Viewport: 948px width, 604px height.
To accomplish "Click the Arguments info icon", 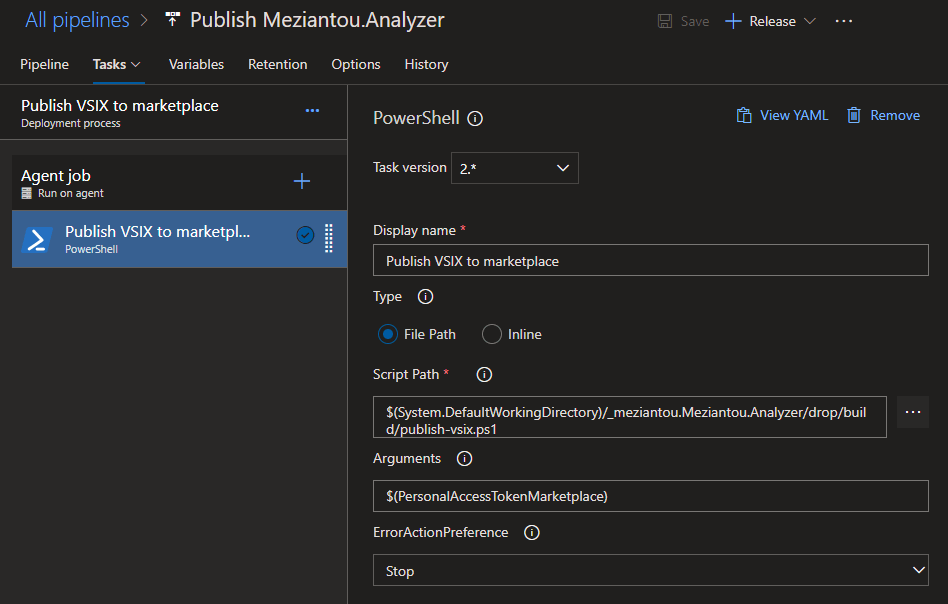I will point(464,459).
